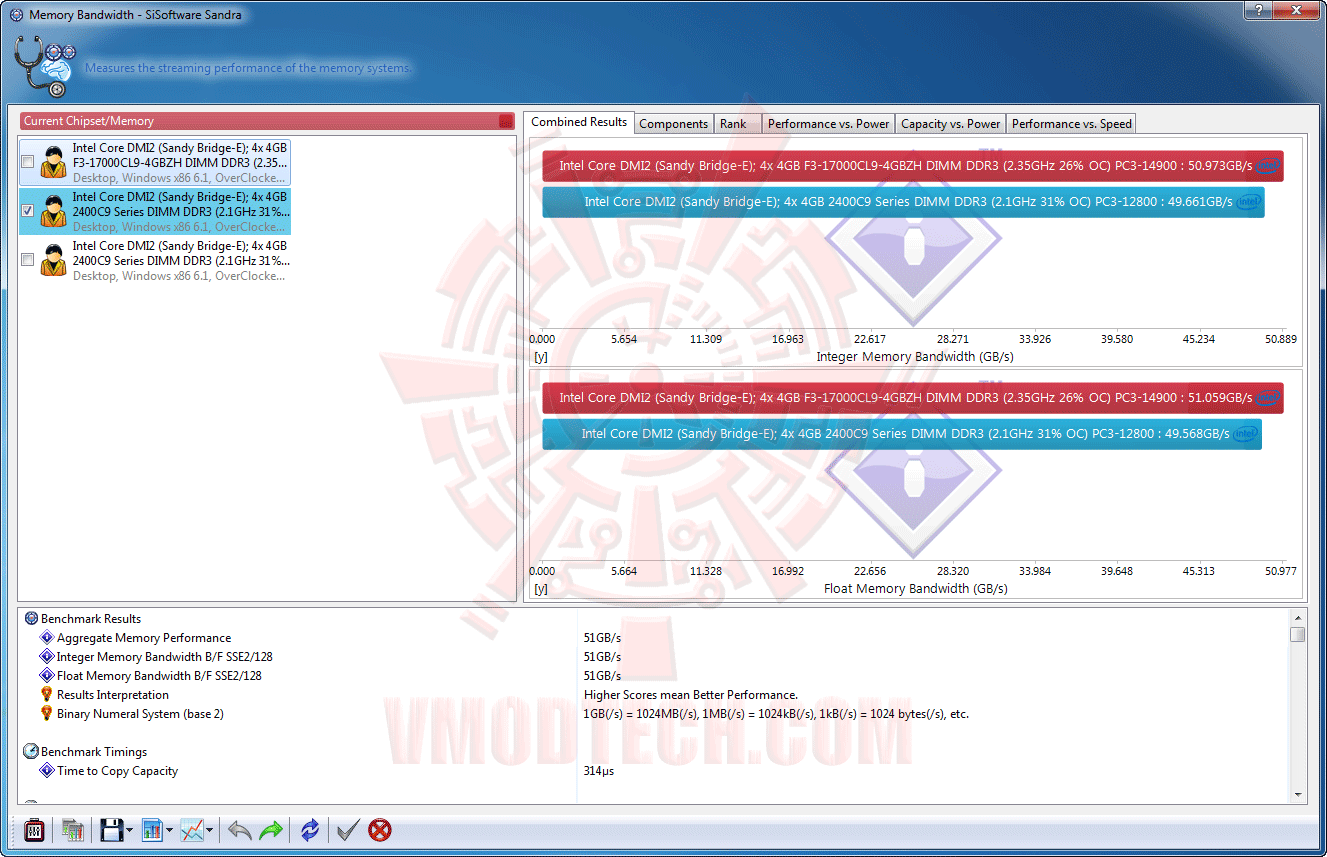1327x857 pixels.
Task: Click the [y] label under the integer chart
Action: pos(541,357)
